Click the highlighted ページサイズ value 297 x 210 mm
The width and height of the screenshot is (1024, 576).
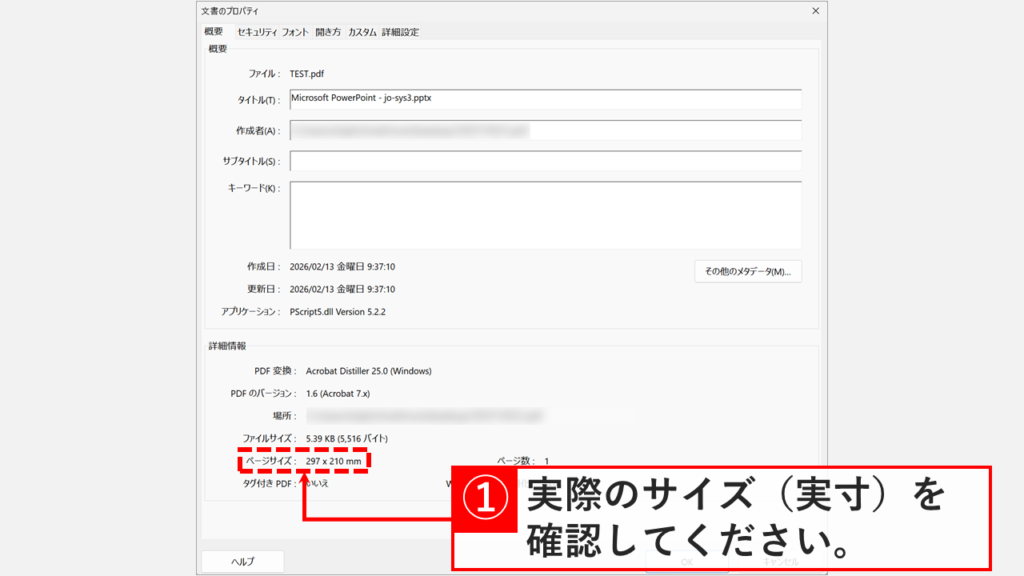tap(332, 460)
